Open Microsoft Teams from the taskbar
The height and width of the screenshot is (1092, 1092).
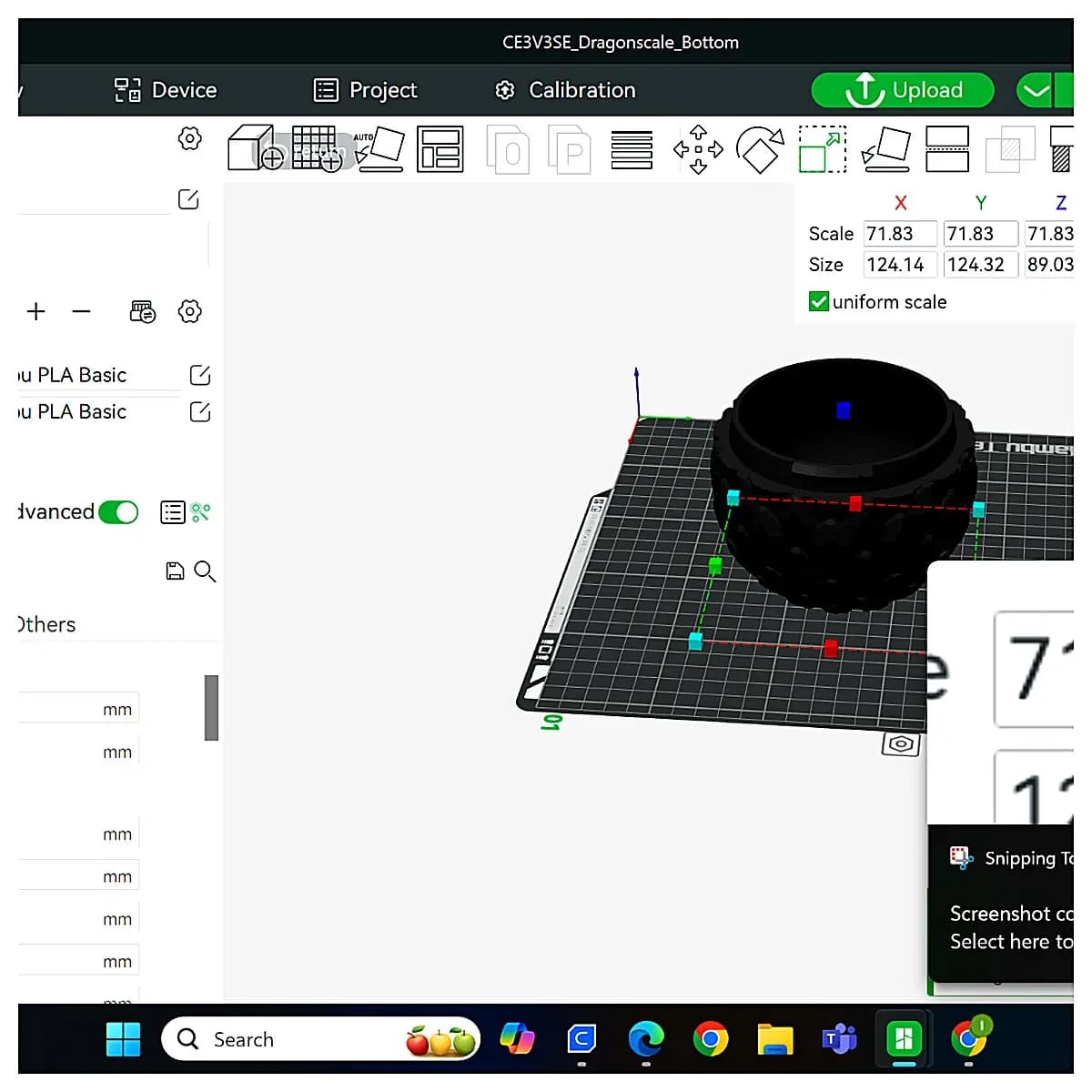[x=839, y=1039]
